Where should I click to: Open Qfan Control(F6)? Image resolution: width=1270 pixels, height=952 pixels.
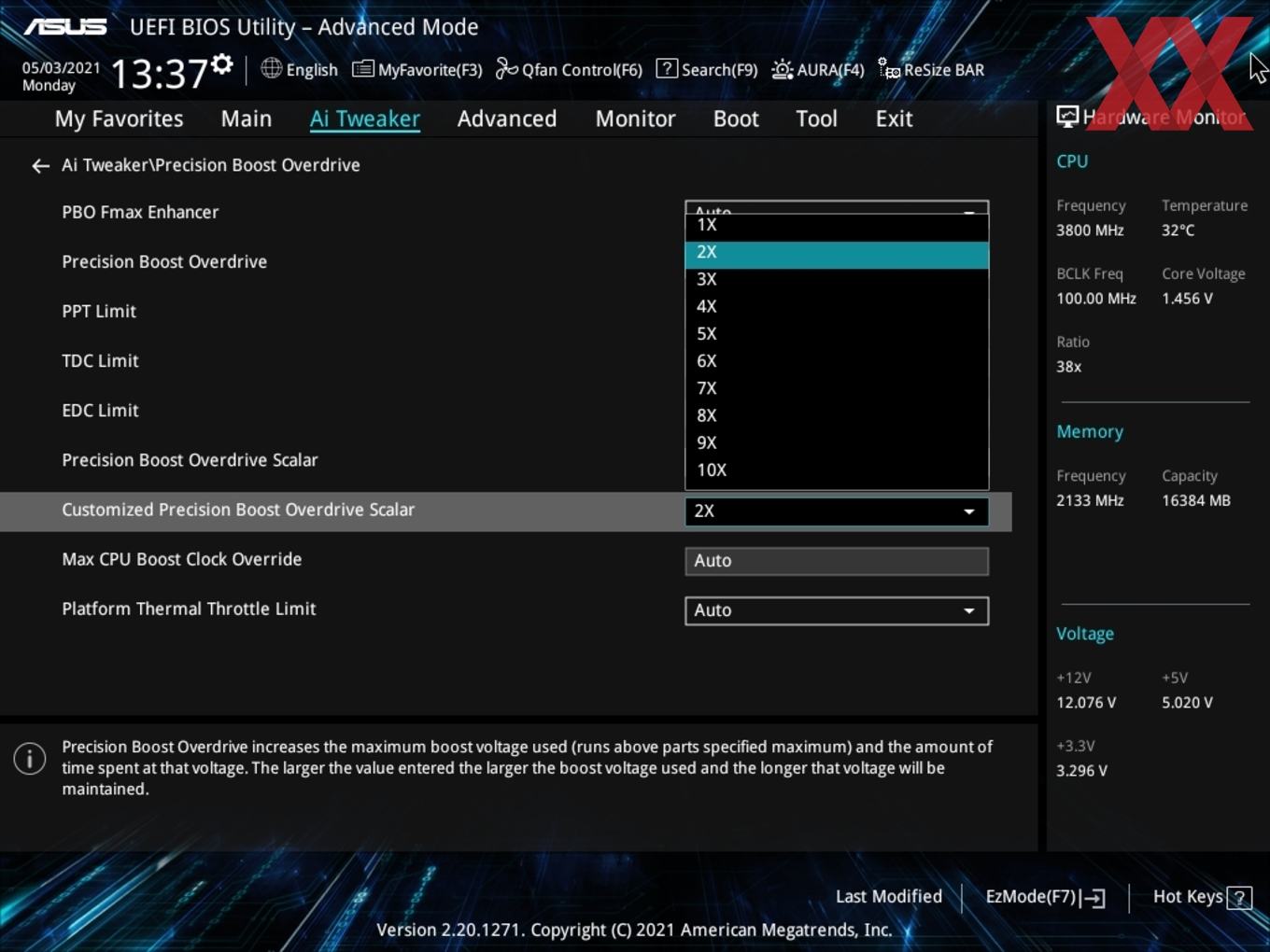pyautogui.click(x=569, y=69)
